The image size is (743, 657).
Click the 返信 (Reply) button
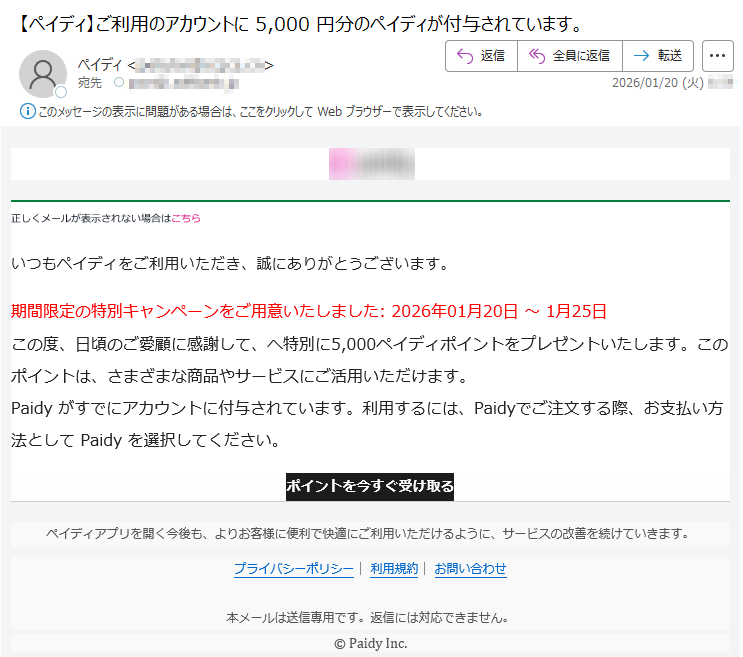click(x=481, y=56)
